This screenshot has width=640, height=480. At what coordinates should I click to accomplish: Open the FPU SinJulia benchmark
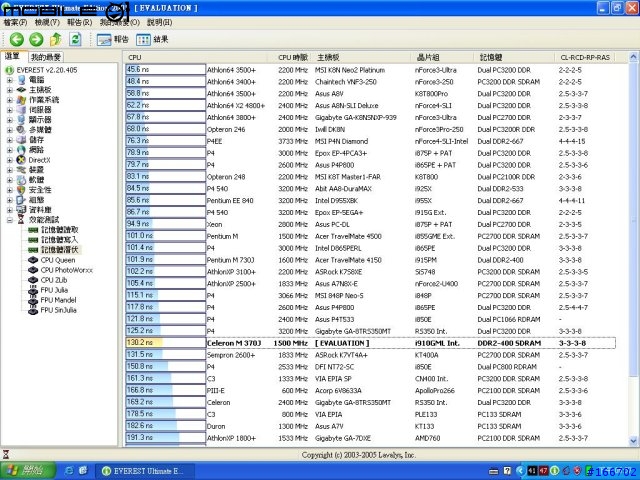(58, 310)
